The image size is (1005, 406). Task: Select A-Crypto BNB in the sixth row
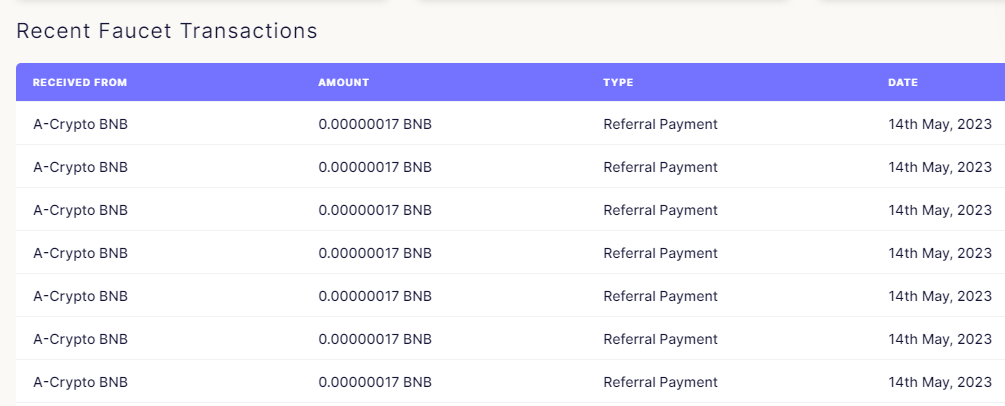(80, 339)
